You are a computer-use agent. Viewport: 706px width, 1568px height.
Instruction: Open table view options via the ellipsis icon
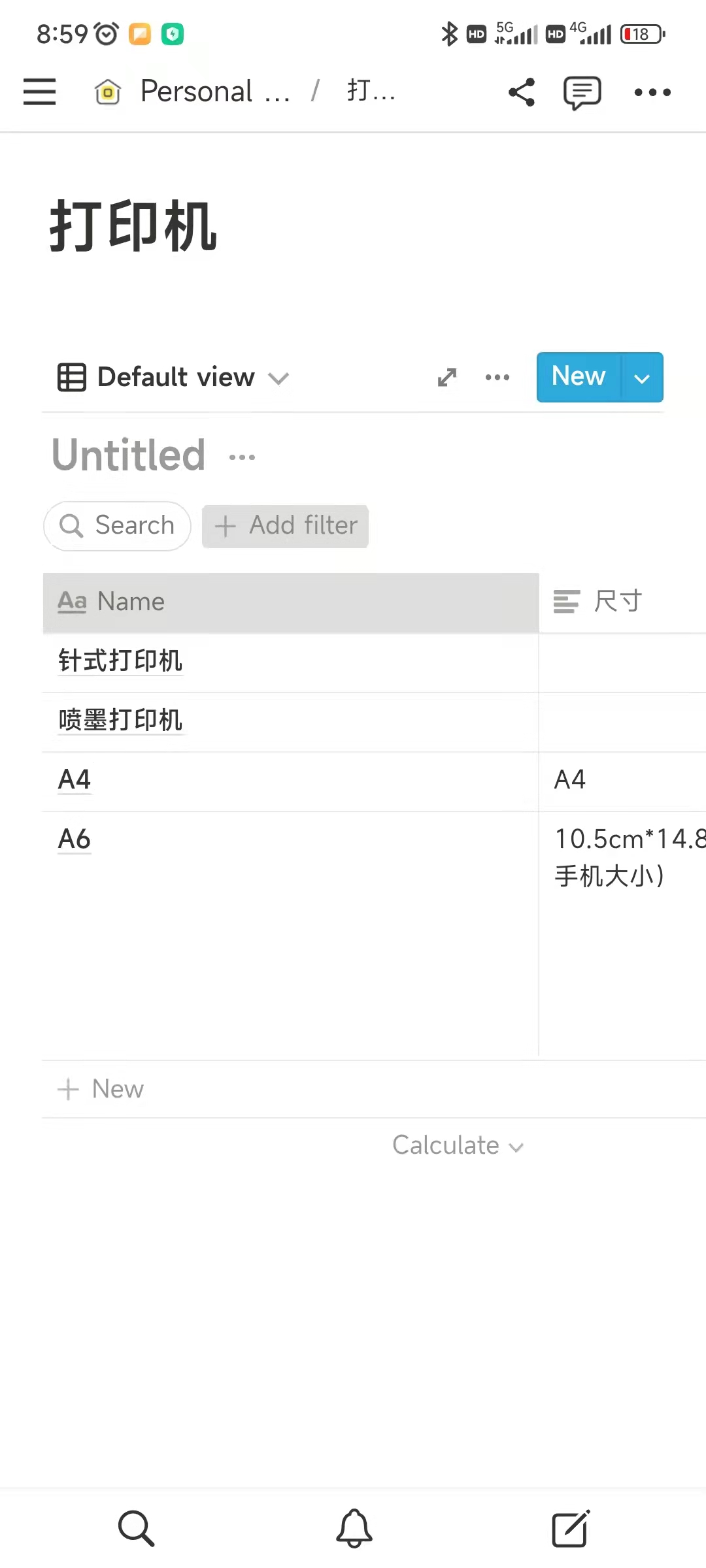click(497, 378)
